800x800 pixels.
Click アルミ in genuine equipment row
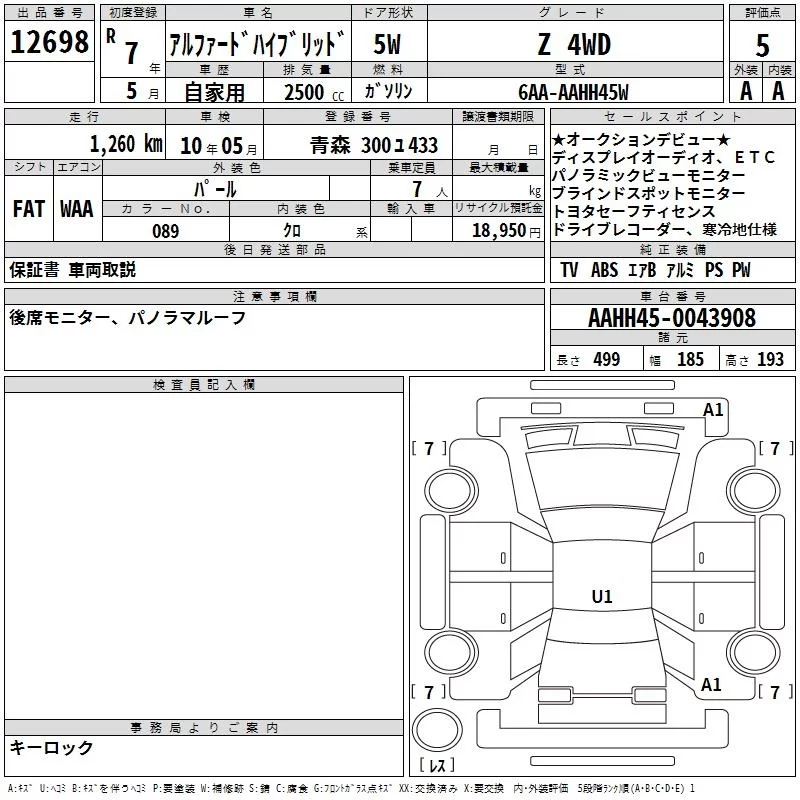pyautogui.click(x=680, y=270)
